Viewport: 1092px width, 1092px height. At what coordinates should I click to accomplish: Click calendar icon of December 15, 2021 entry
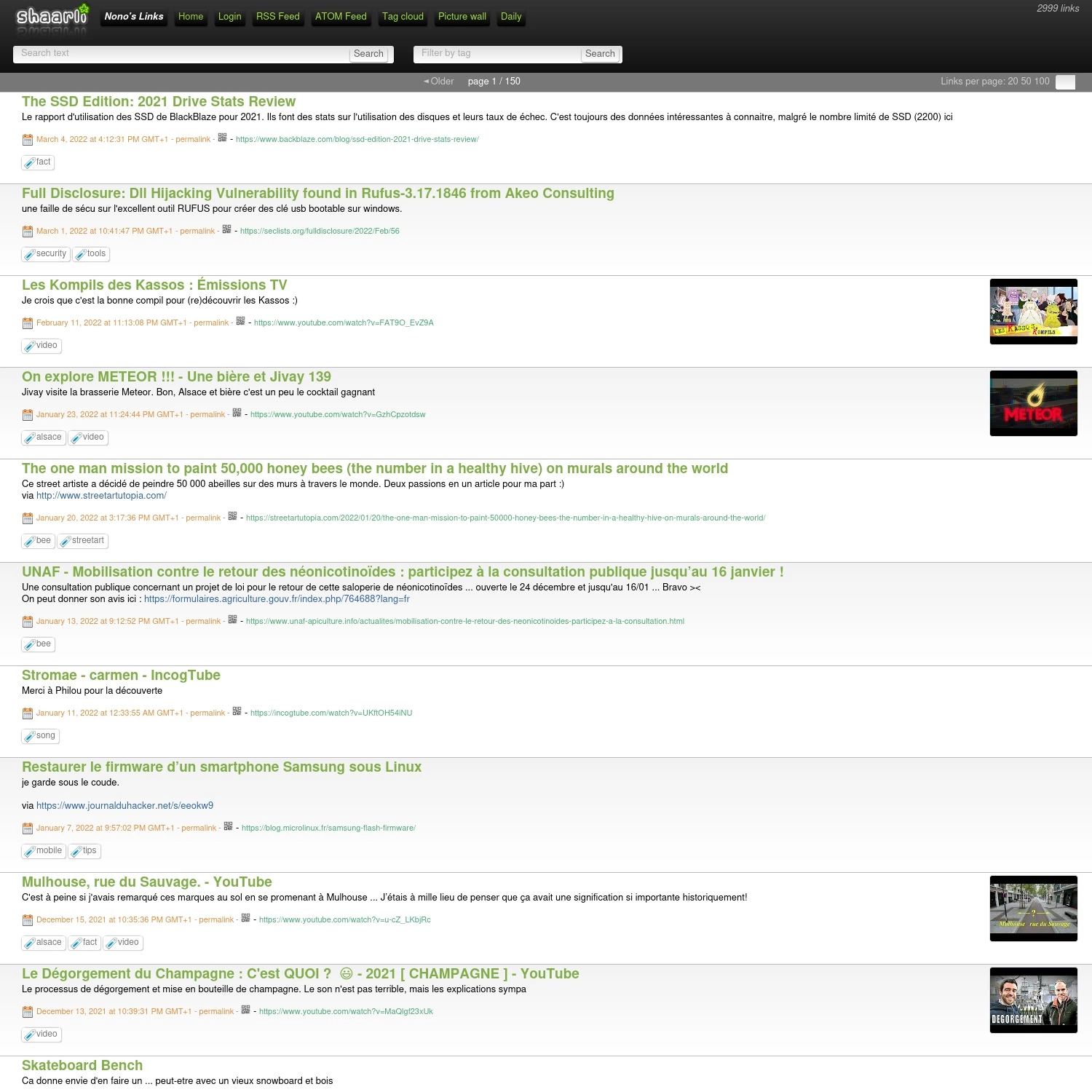[x=28, y=919]
